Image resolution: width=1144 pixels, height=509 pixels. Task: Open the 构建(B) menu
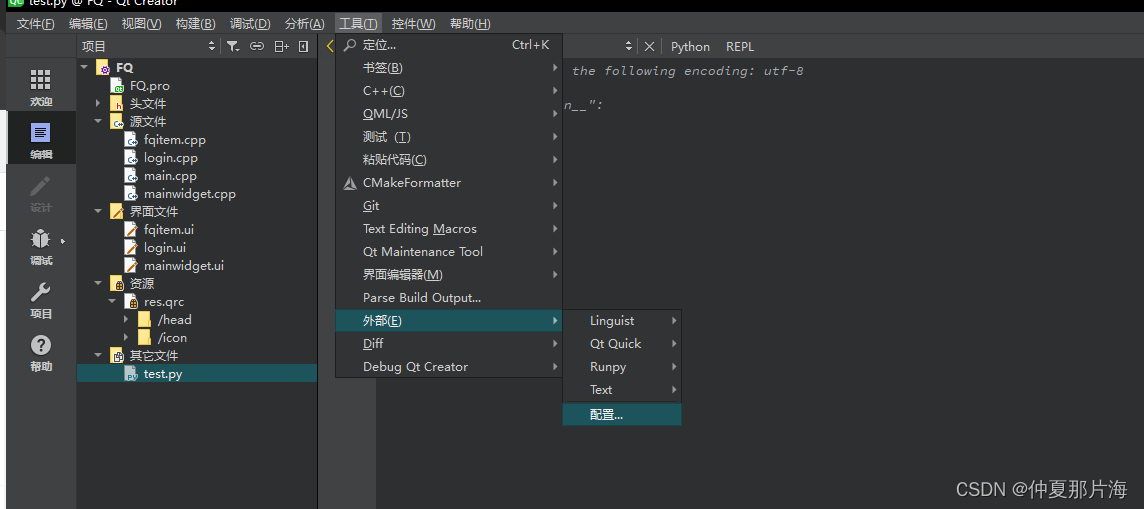(x=196, y=24)
